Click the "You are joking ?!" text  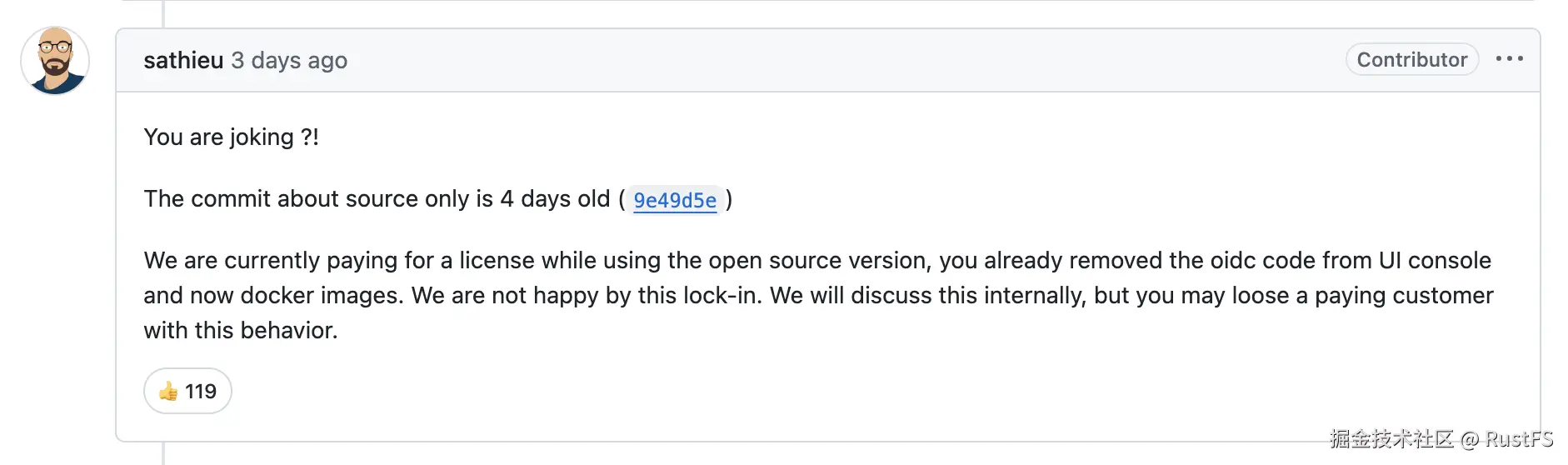coord(231,137)
